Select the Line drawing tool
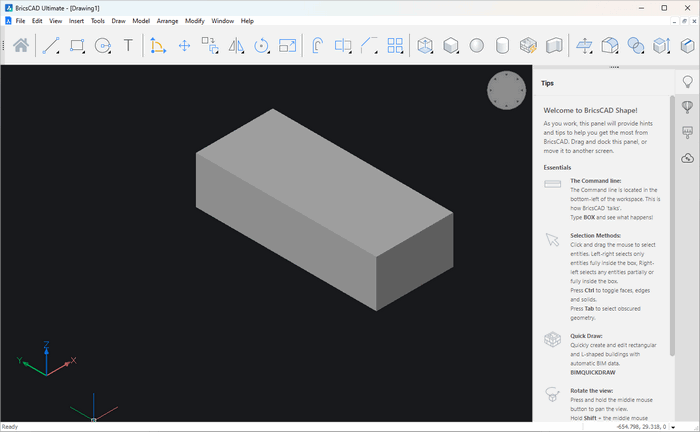Viewport: 700px width, 432px height. (x=51, y=45)
